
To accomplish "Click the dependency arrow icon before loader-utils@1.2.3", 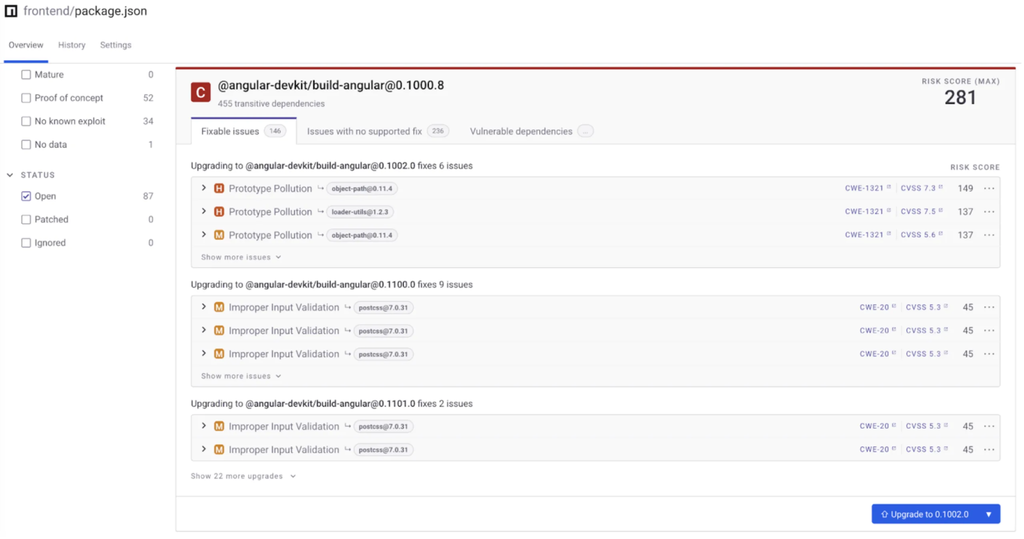I will 321,212.
